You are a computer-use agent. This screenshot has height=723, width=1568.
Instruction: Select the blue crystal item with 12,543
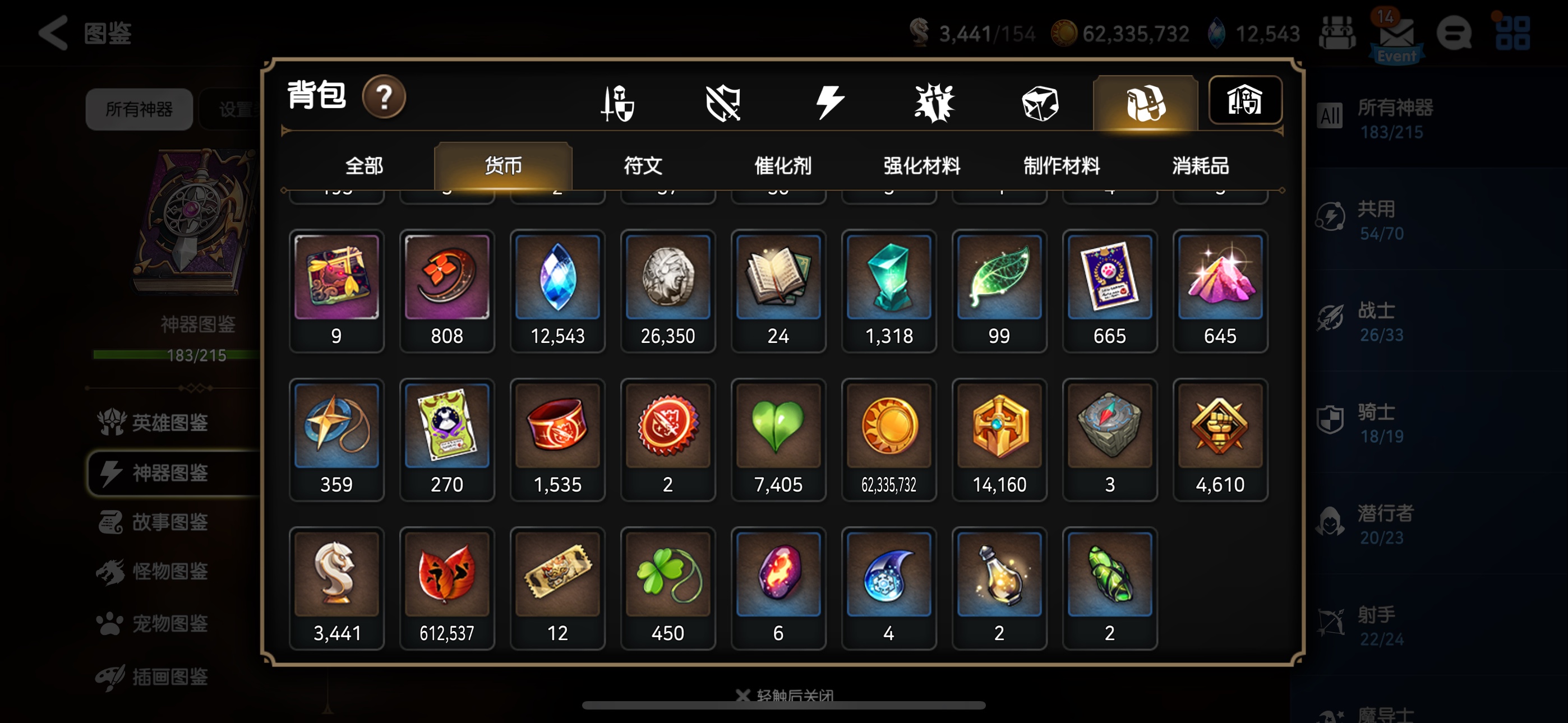[x=557, y=291]
